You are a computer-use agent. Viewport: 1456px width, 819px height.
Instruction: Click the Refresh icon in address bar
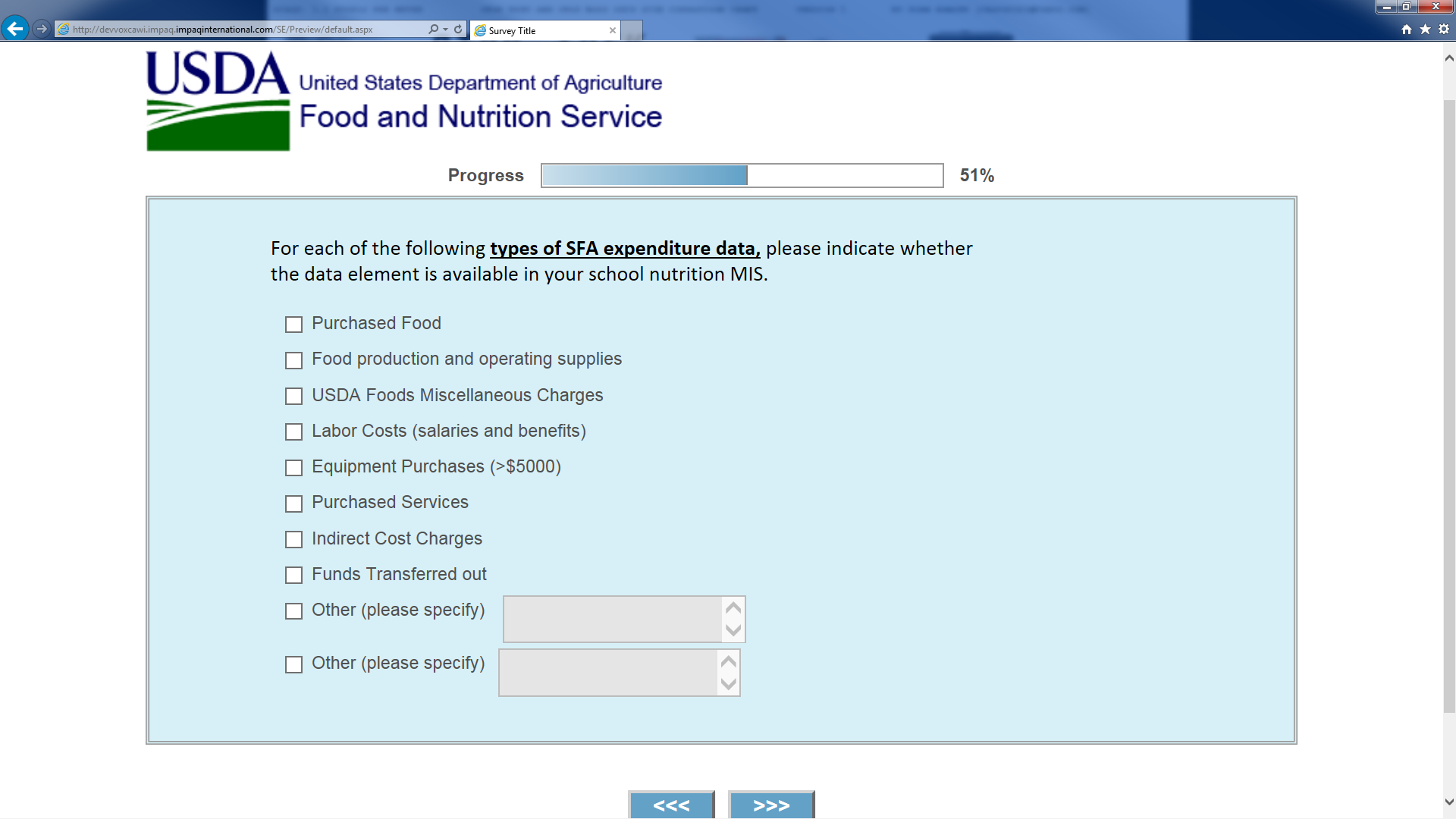tap(458, 30)
